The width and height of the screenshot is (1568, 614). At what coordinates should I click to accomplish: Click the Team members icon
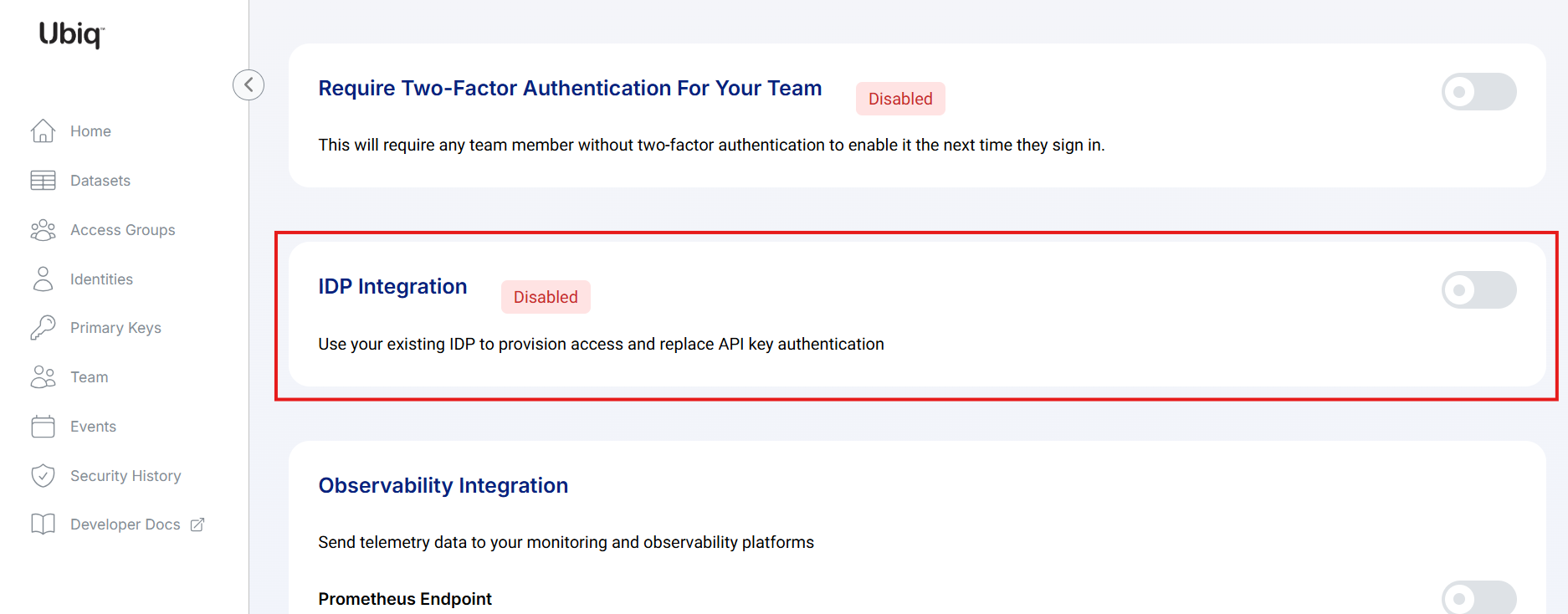(x=43, y=377)
